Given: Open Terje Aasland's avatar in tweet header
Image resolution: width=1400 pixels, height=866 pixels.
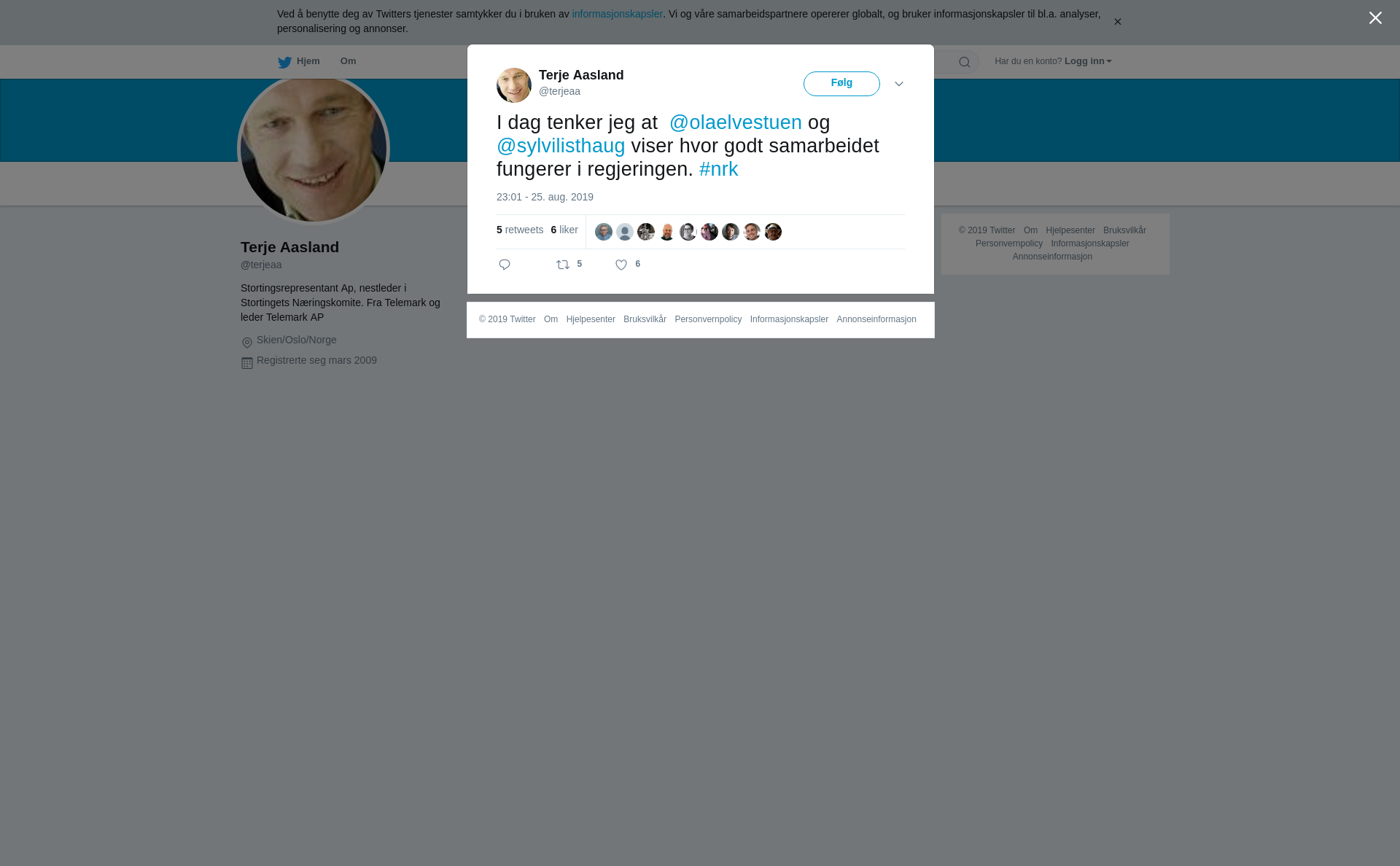Looking at the screenshot, I should pos(514,85).
